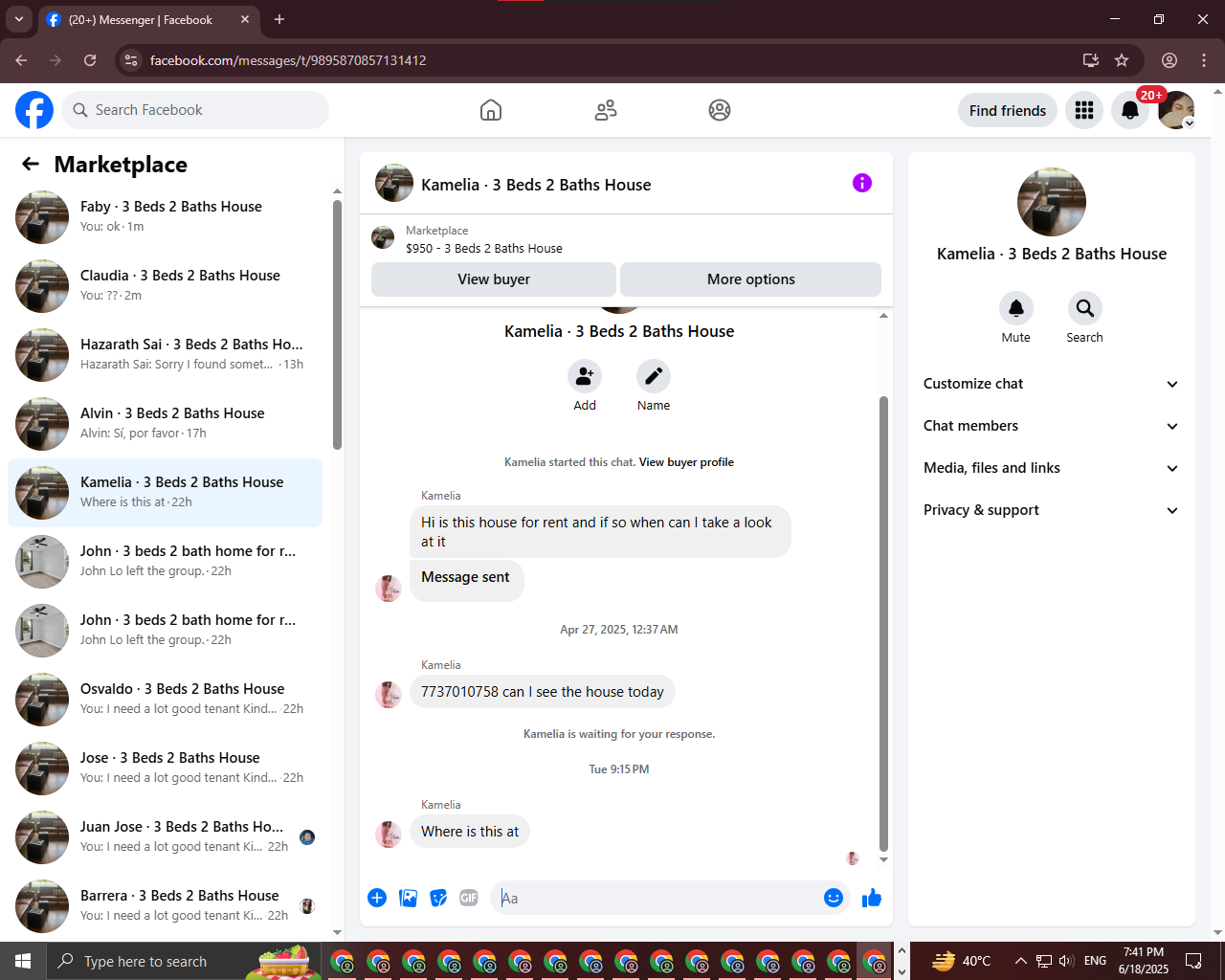Choose a GIF in the composer
Image resolution: width=1225 pixels, height=980 pixels.
coord(469,898)
